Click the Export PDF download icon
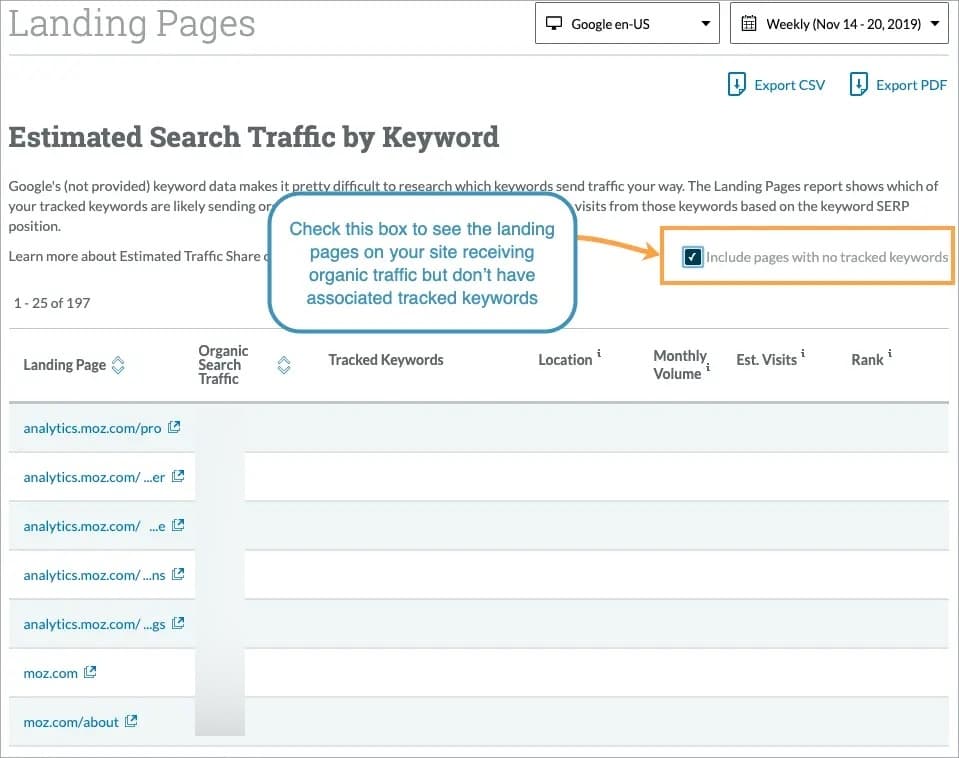 coord(859,85)
